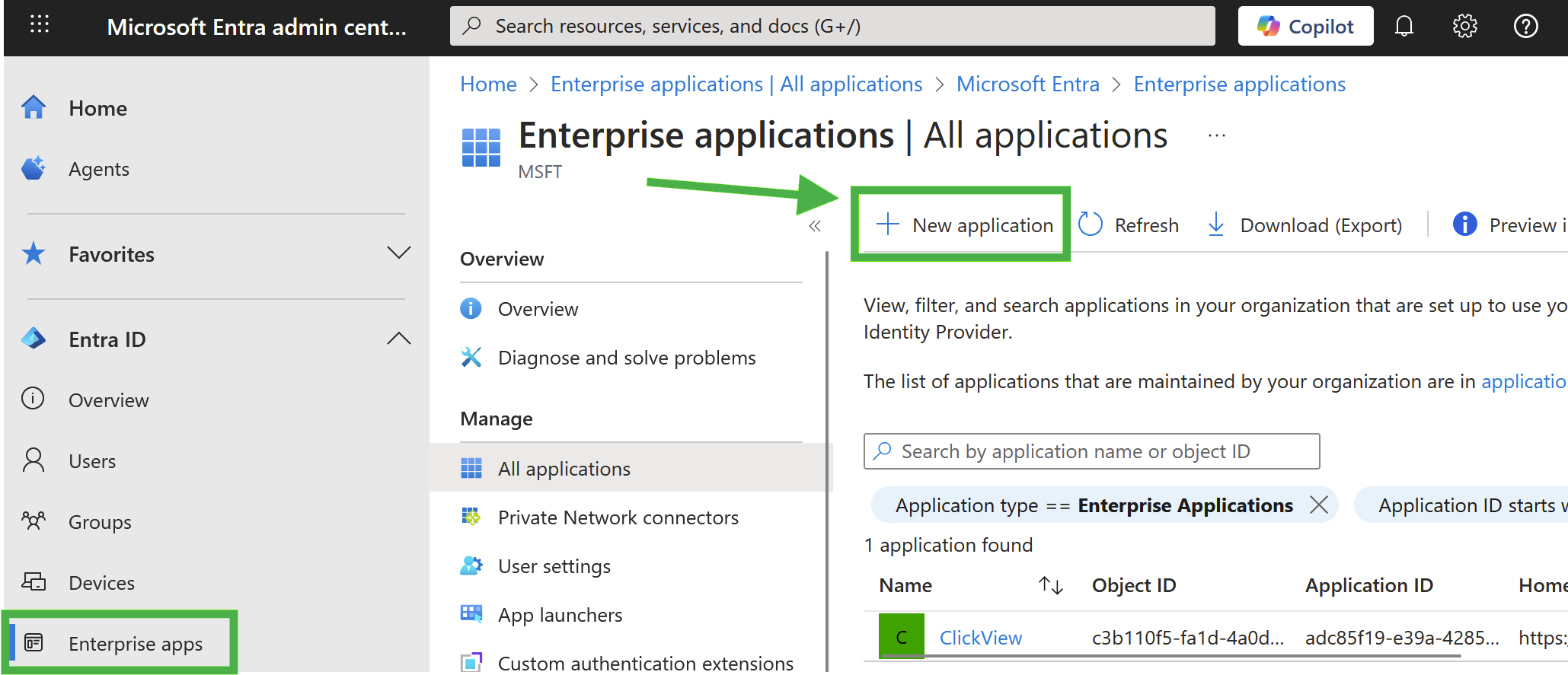The width and height of the screenshot is (1568, 675).
Task: Open Devices in the sidebar
Action: [101, 583]
